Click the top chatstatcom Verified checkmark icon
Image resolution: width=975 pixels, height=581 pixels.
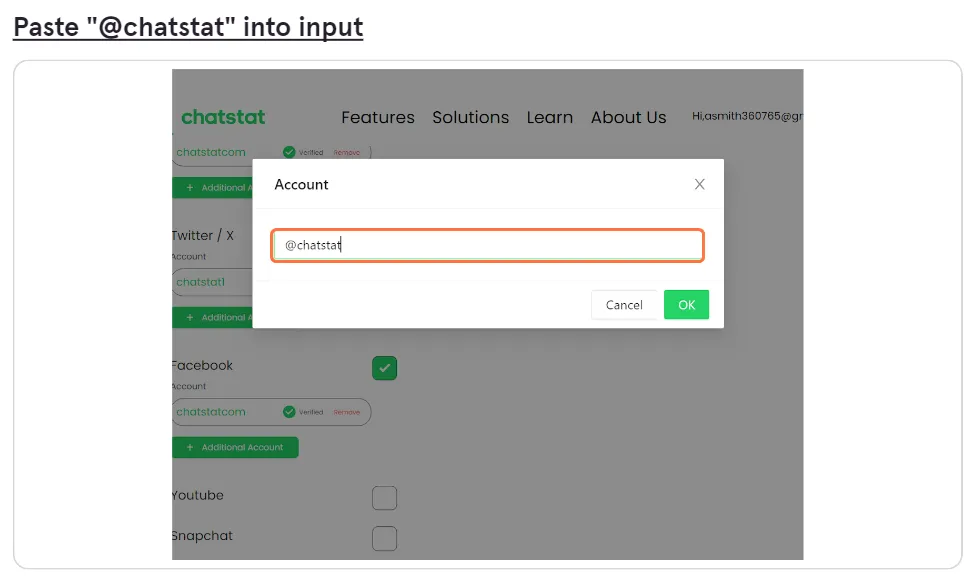tap(289, 152)
